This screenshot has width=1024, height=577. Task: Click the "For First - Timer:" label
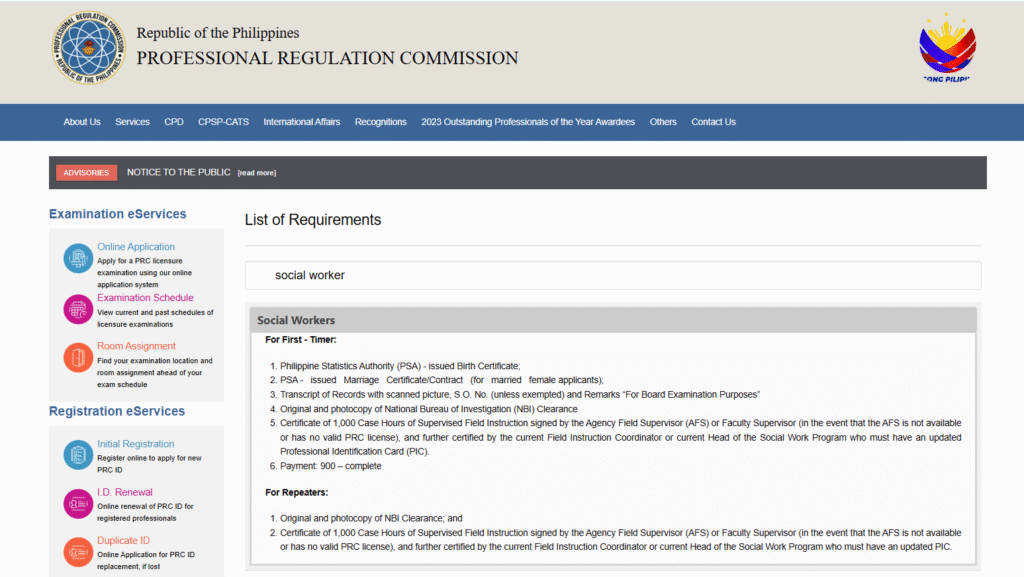(x=300, y=339)
